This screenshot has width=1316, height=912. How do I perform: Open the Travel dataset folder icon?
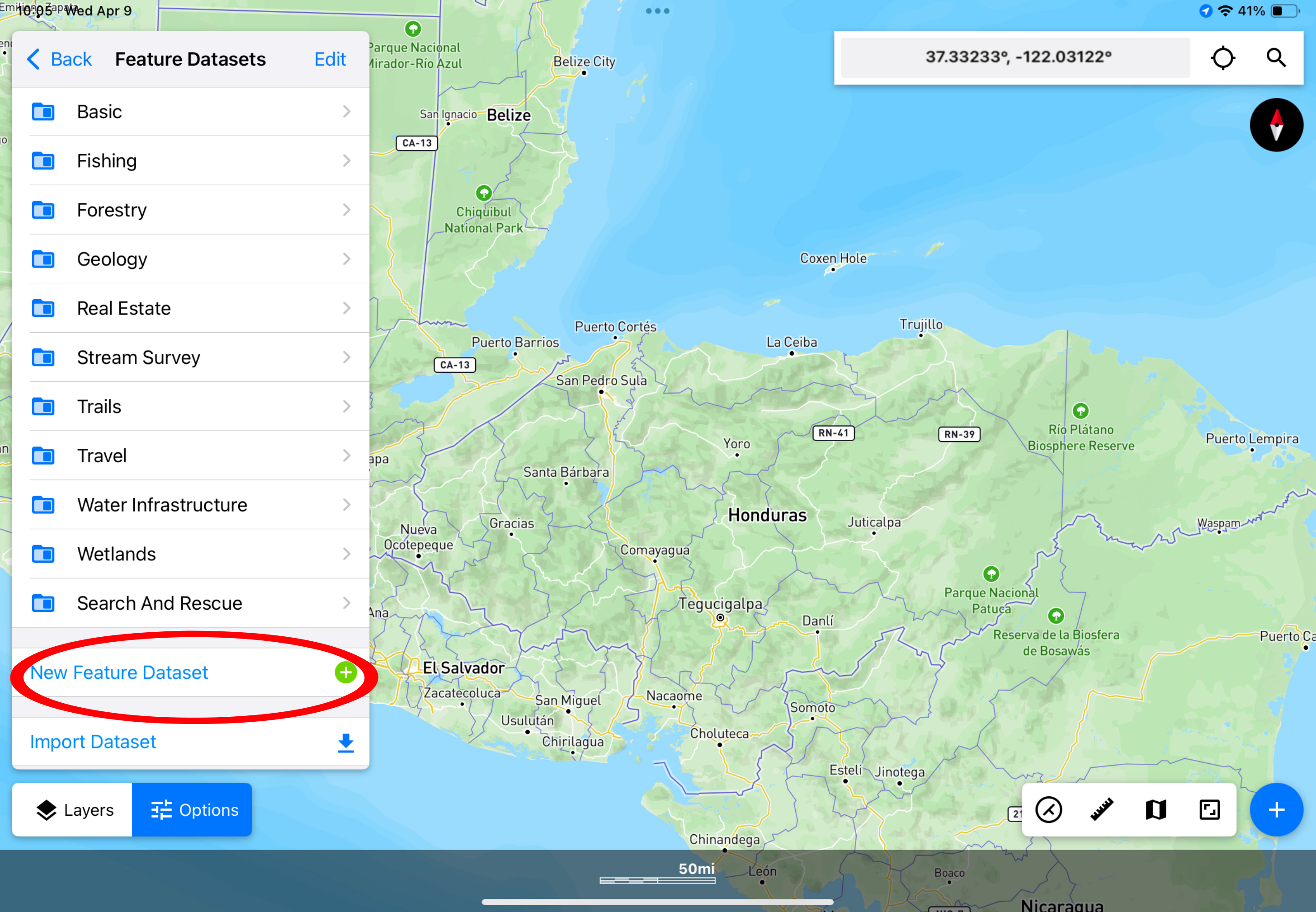(x=43, y=456)
